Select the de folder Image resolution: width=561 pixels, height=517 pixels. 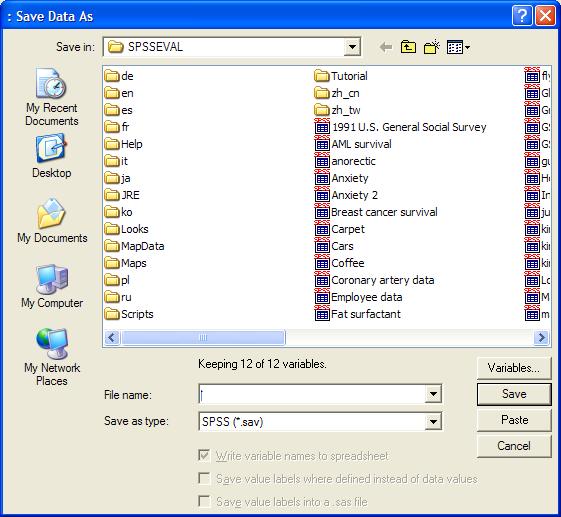pyautogui.click(x=119, y=76)
